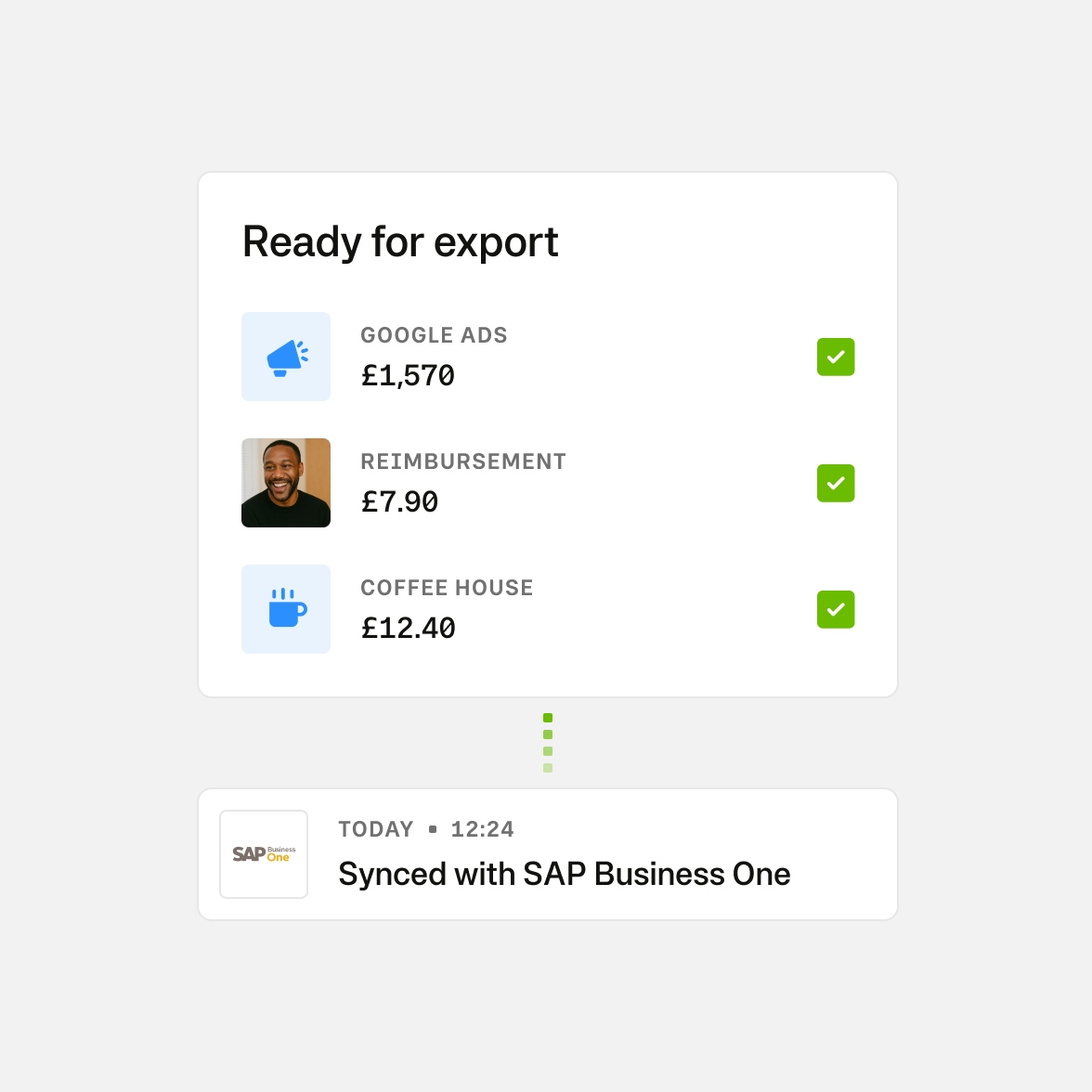Toggle the Reimbursement row checkbox

pyautogui.click(x=836, y=483)
